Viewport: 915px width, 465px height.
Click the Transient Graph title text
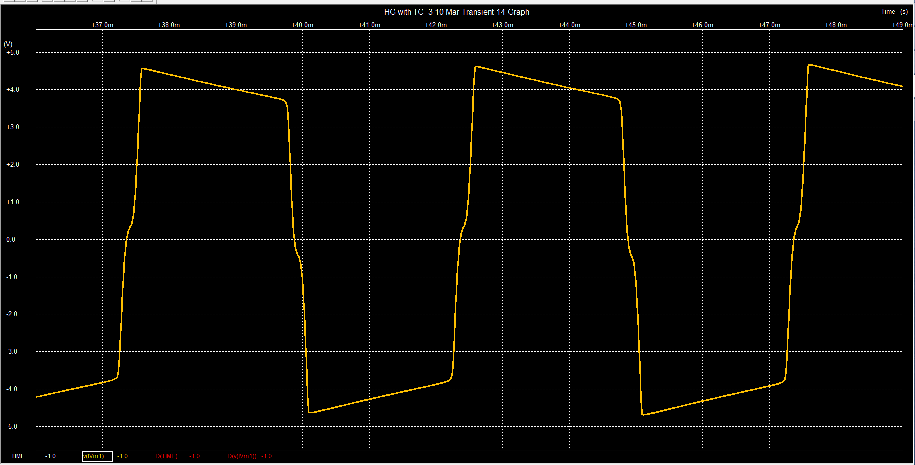coord(456,11)
